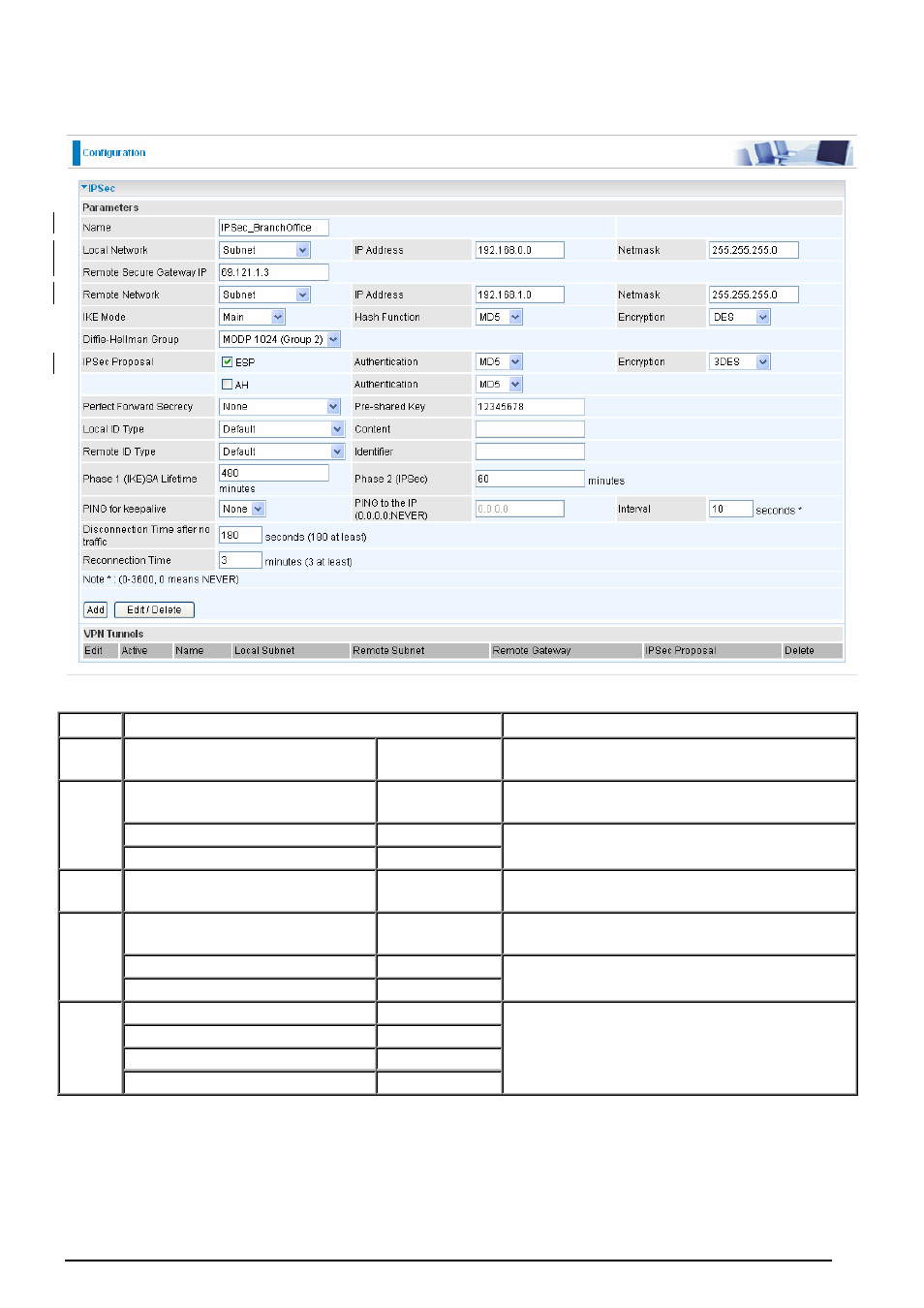This screenshot has width=924, height=1308.
Task: Collapse the IPSec section triangle
Action: pyautogui.click(x=84, y=188)
